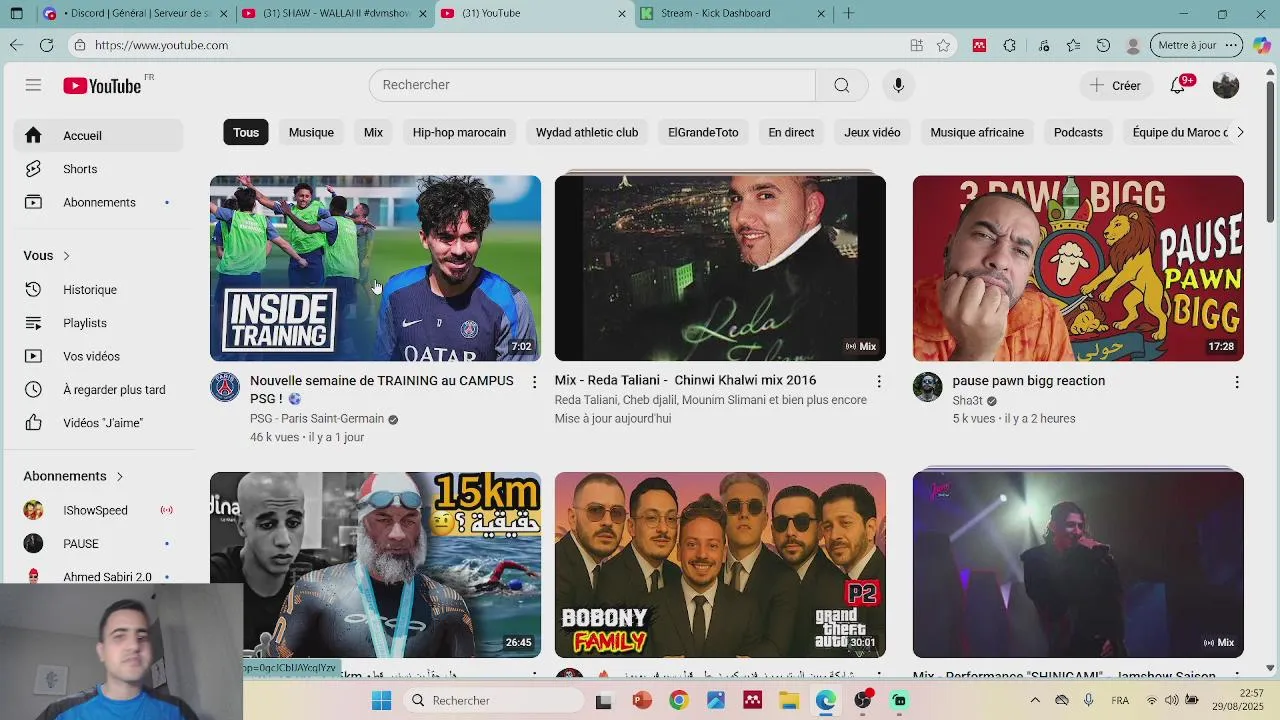Go back with browser back arrow
This screenshot has height=720, width=1280.
click(x=16, y=45)
